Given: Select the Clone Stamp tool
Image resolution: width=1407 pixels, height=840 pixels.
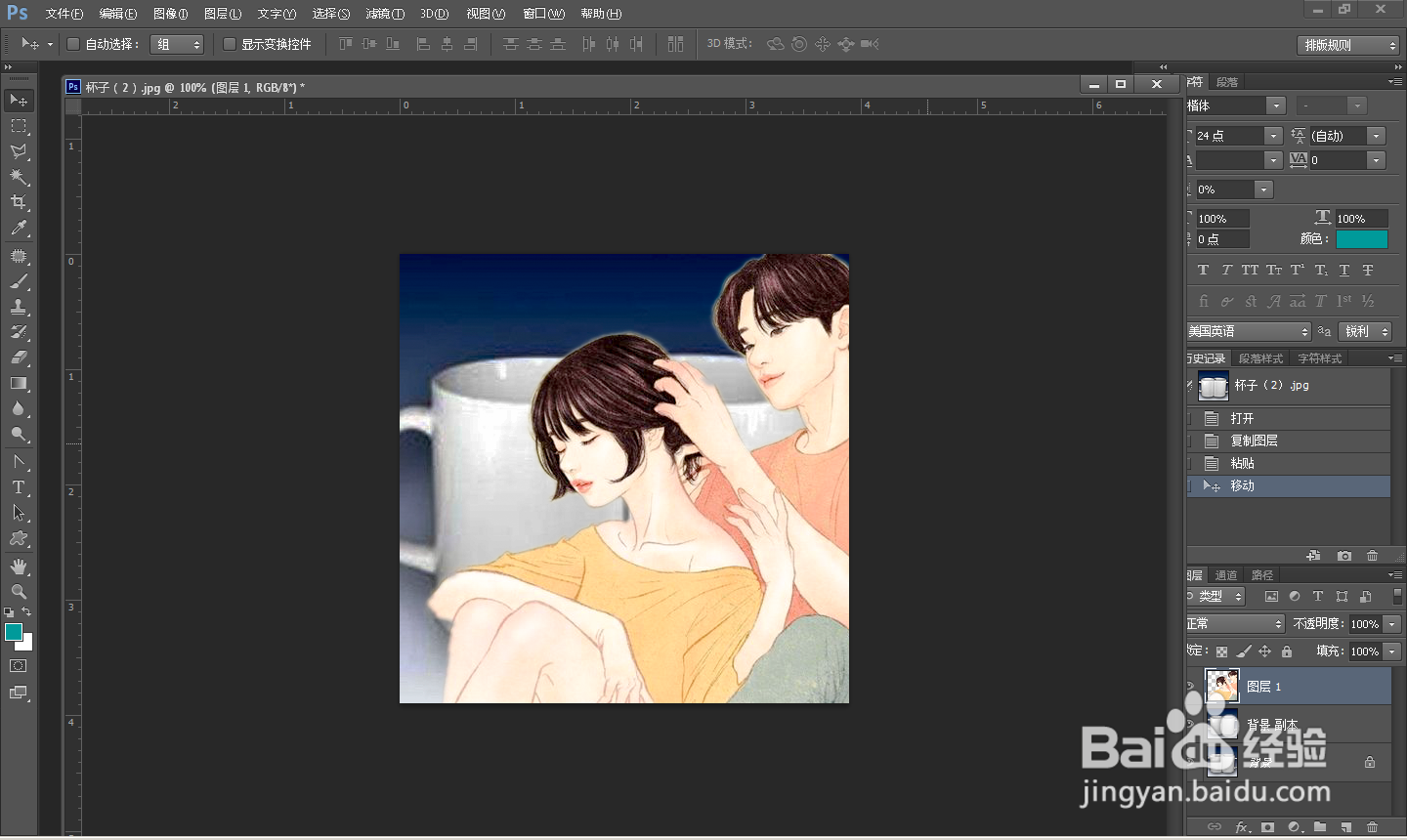Looking at the screenshot, I should (19, 307).
